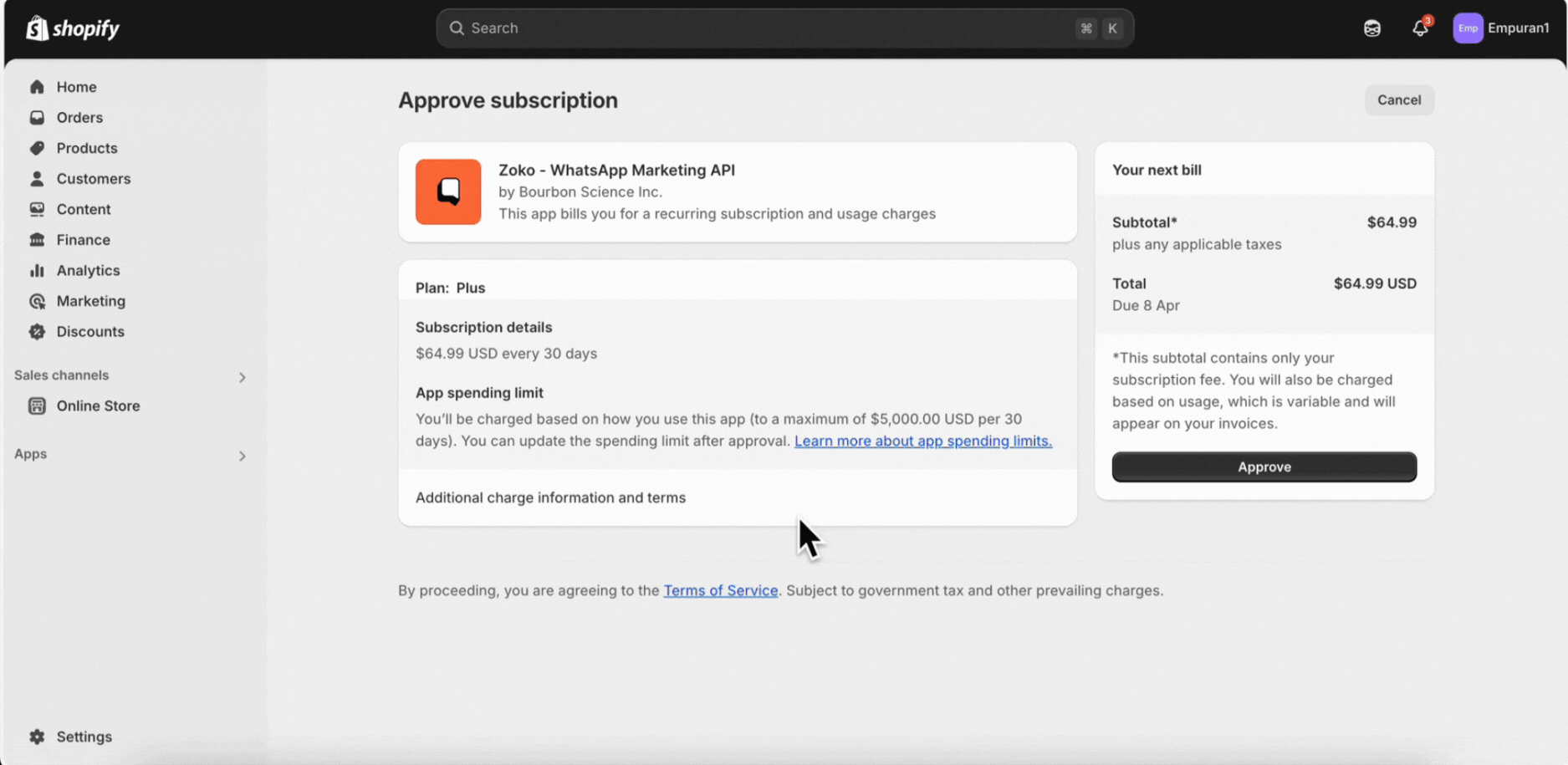
Task: Click the "Plan: Plus" text
Action: 450,288
